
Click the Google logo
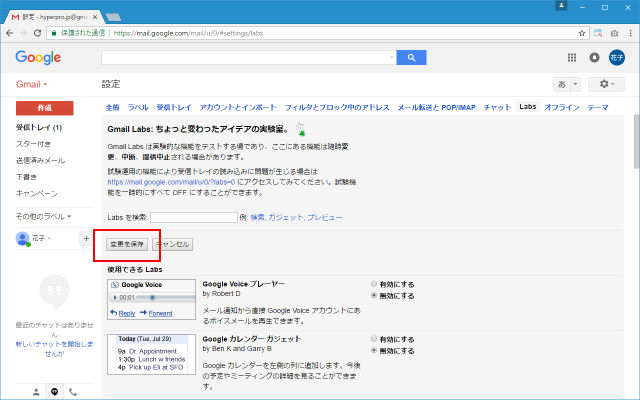(x=38, y=58)
